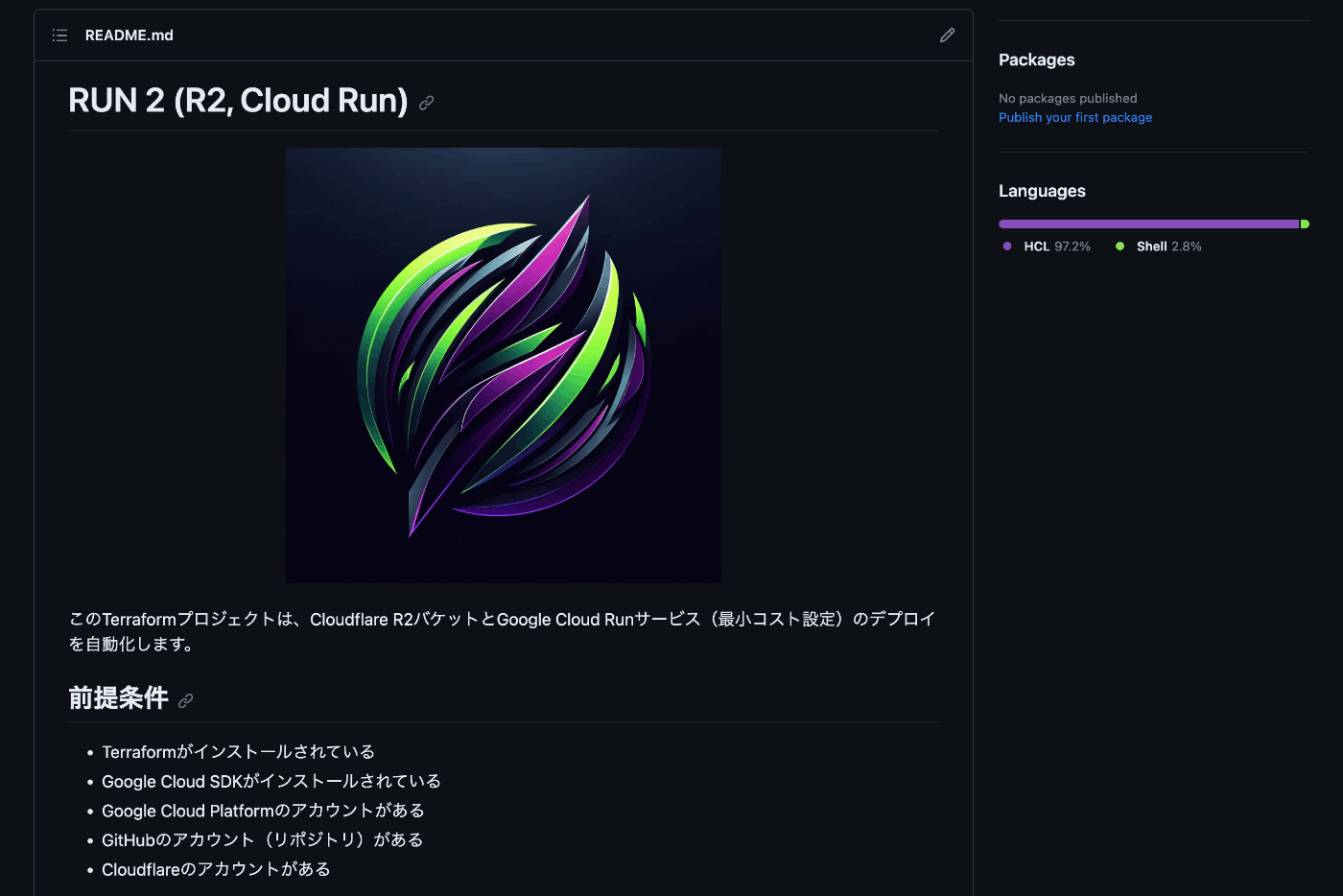Click the "前提条件" heading text
Viewport: 1343px width, 896px height.
click(119, 698)
